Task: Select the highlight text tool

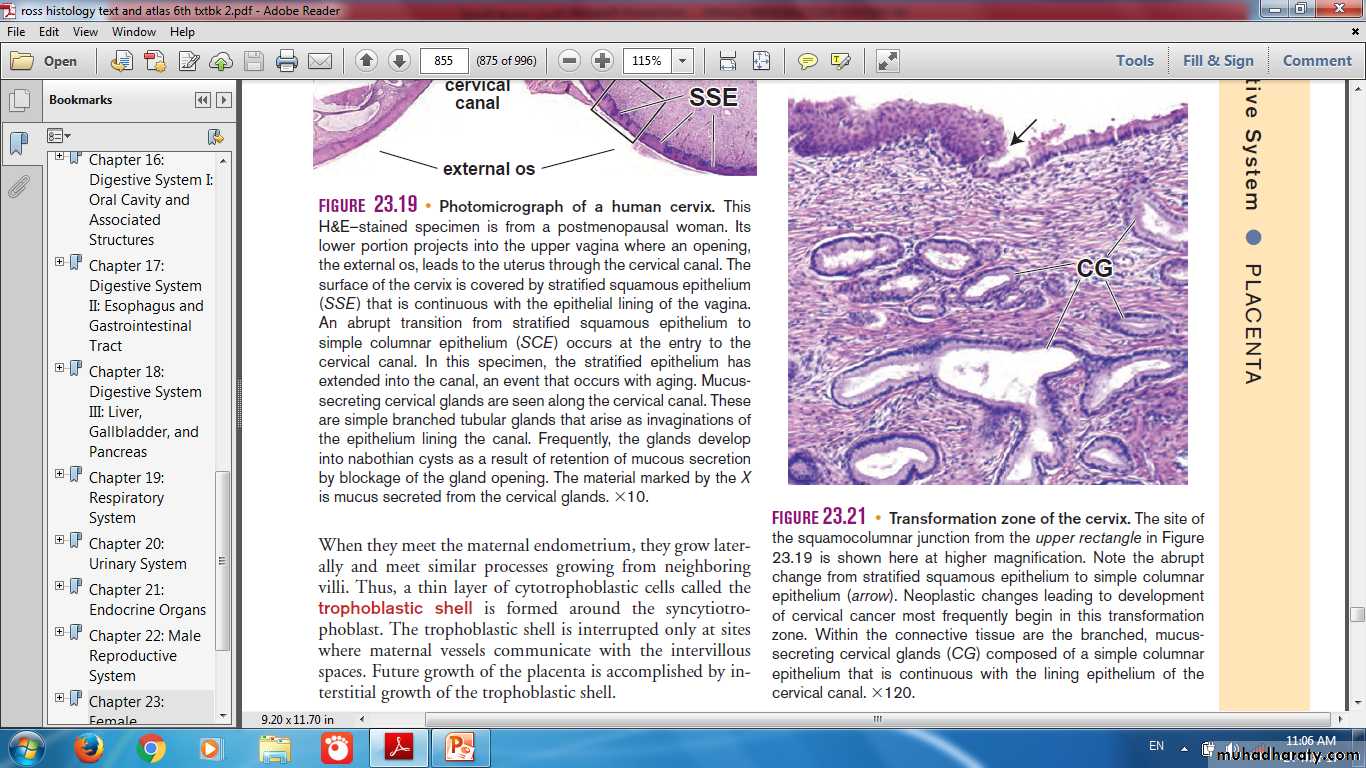Action: pyautogui.click(x=840, y=61)
